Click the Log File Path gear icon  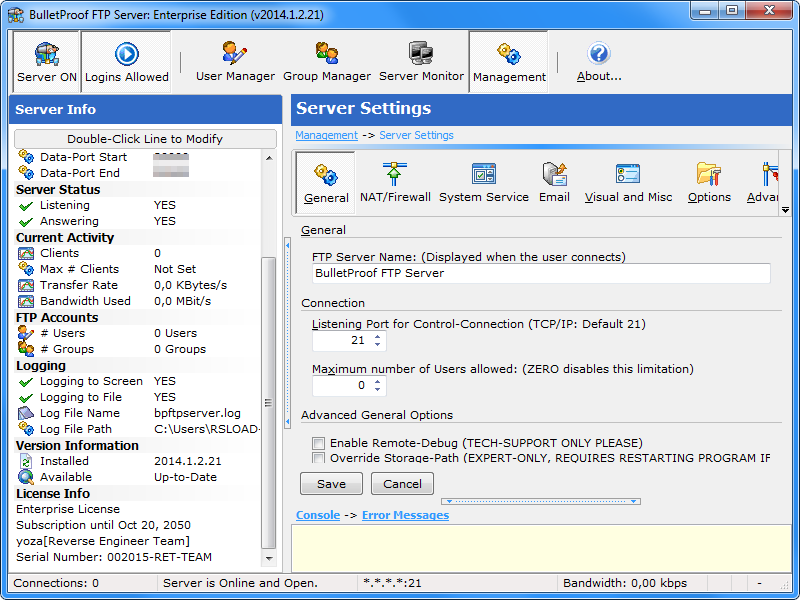click(26, 429)
